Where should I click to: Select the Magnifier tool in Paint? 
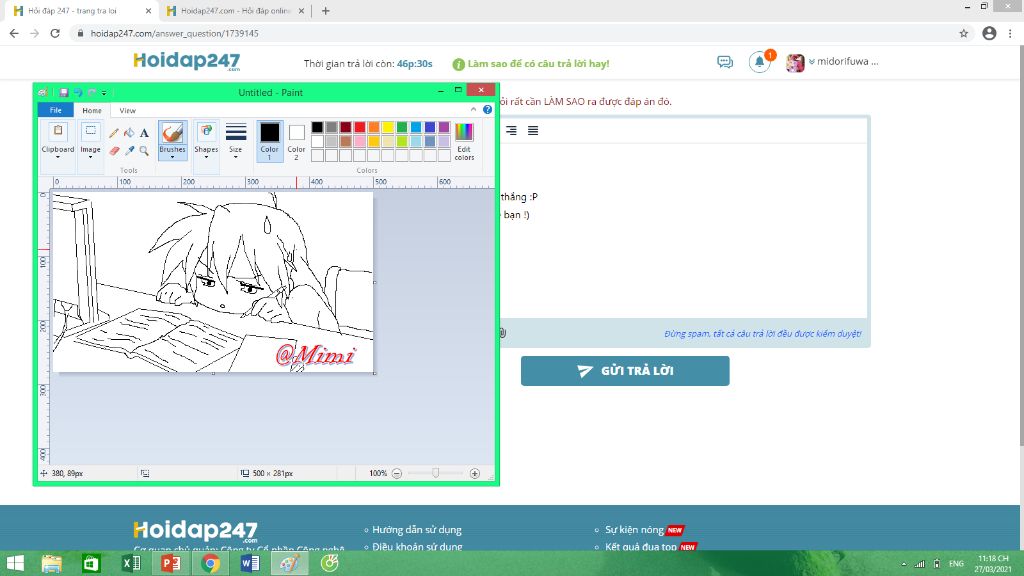pos(144,151)
